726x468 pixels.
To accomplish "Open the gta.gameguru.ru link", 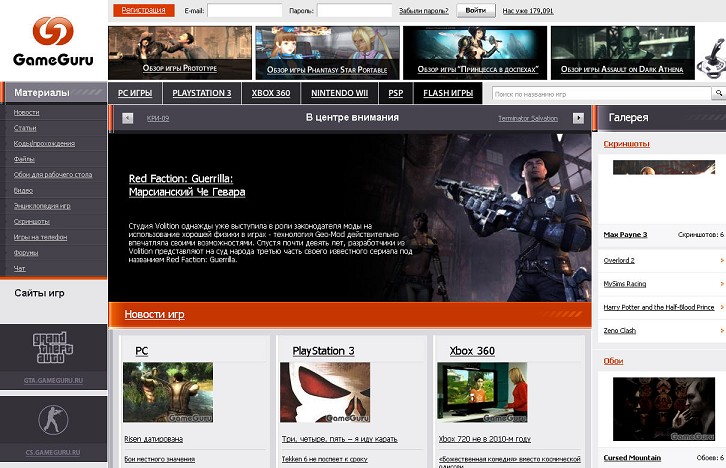I will coord(53,381).
